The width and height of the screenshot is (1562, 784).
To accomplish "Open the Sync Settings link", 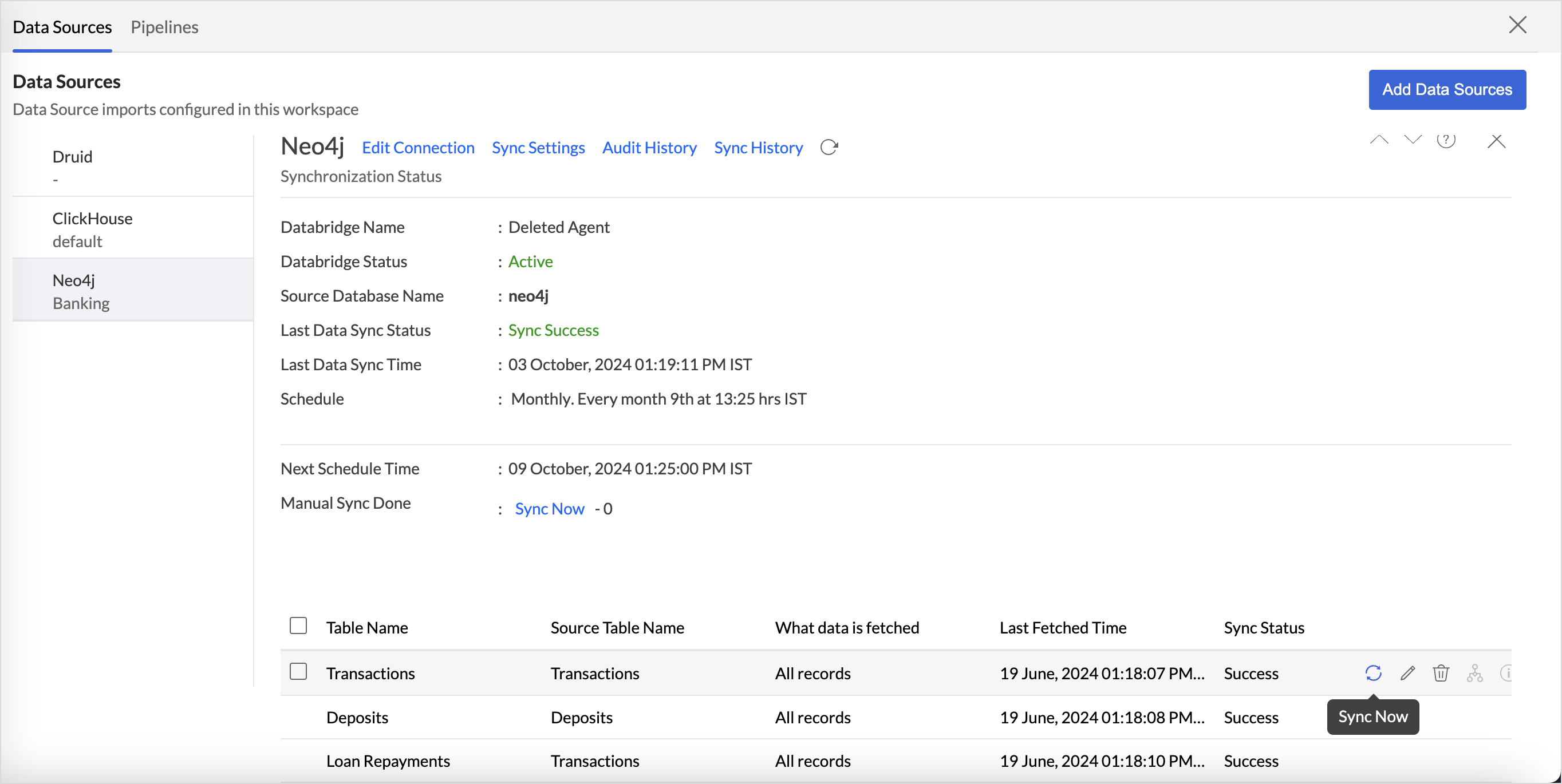I will click(538, 147).
